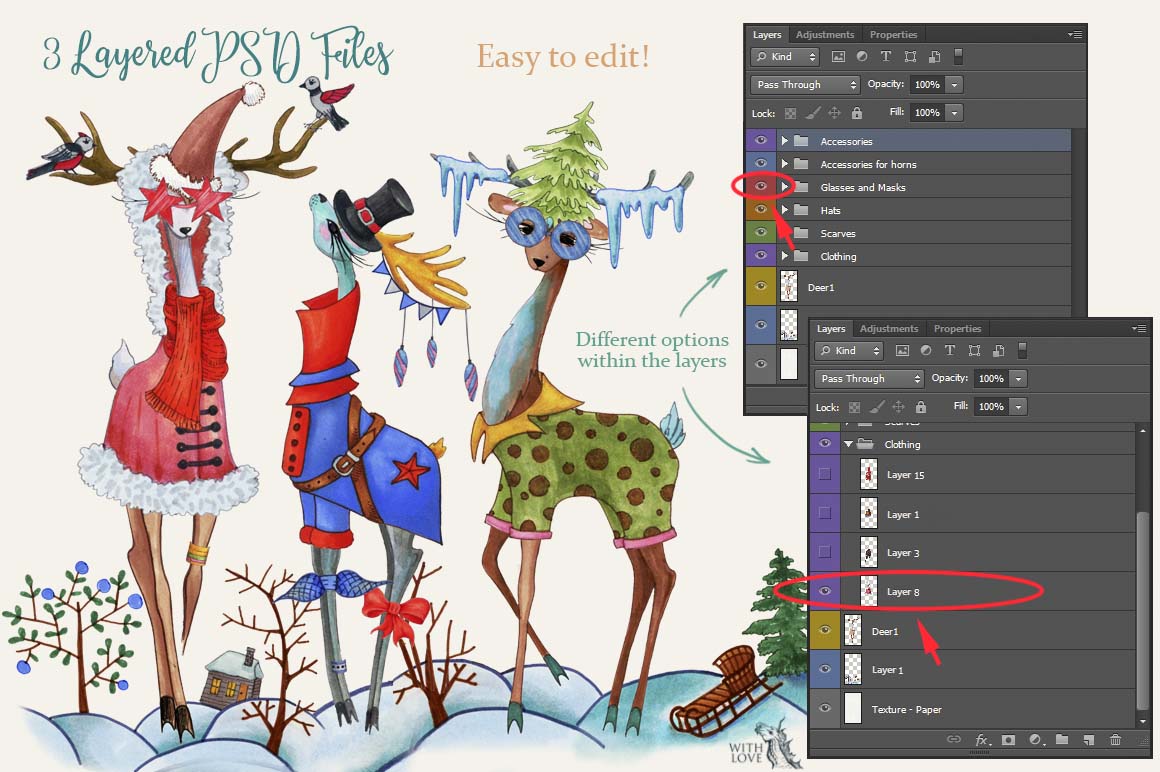Click the new group folder icon

[x=1062, y=740]
